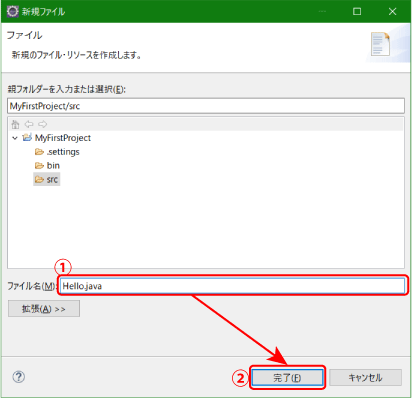Image resolution: width=412 pixels, height=398 pixels.
Task: Click the forward arrow in the folder navigation toolbar
Action: point(43,124)
